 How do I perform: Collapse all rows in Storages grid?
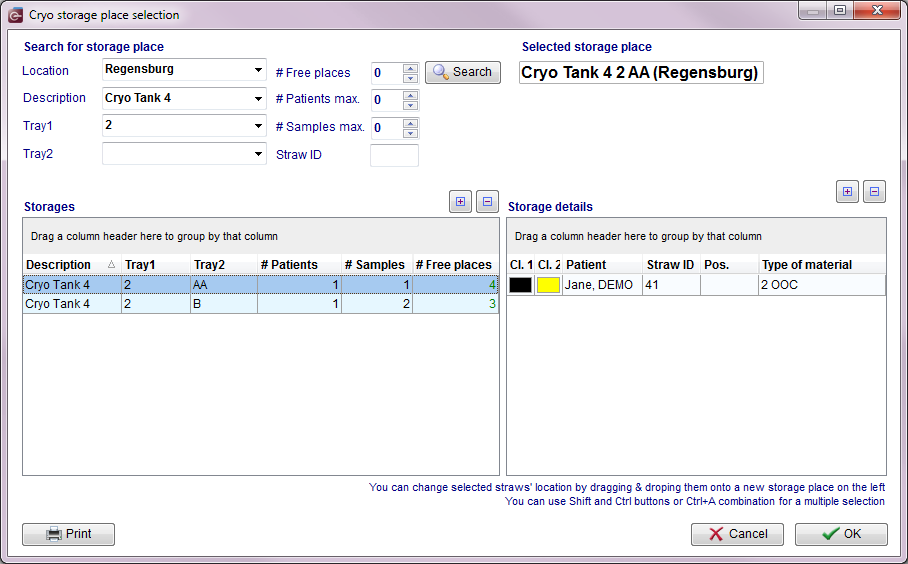coord(487,202)
